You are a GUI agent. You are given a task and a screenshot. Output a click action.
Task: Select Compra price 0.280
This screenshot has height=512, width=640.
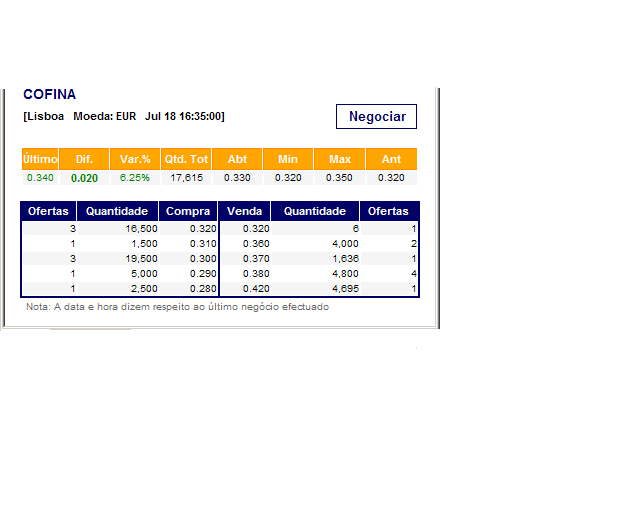[203, 289]
